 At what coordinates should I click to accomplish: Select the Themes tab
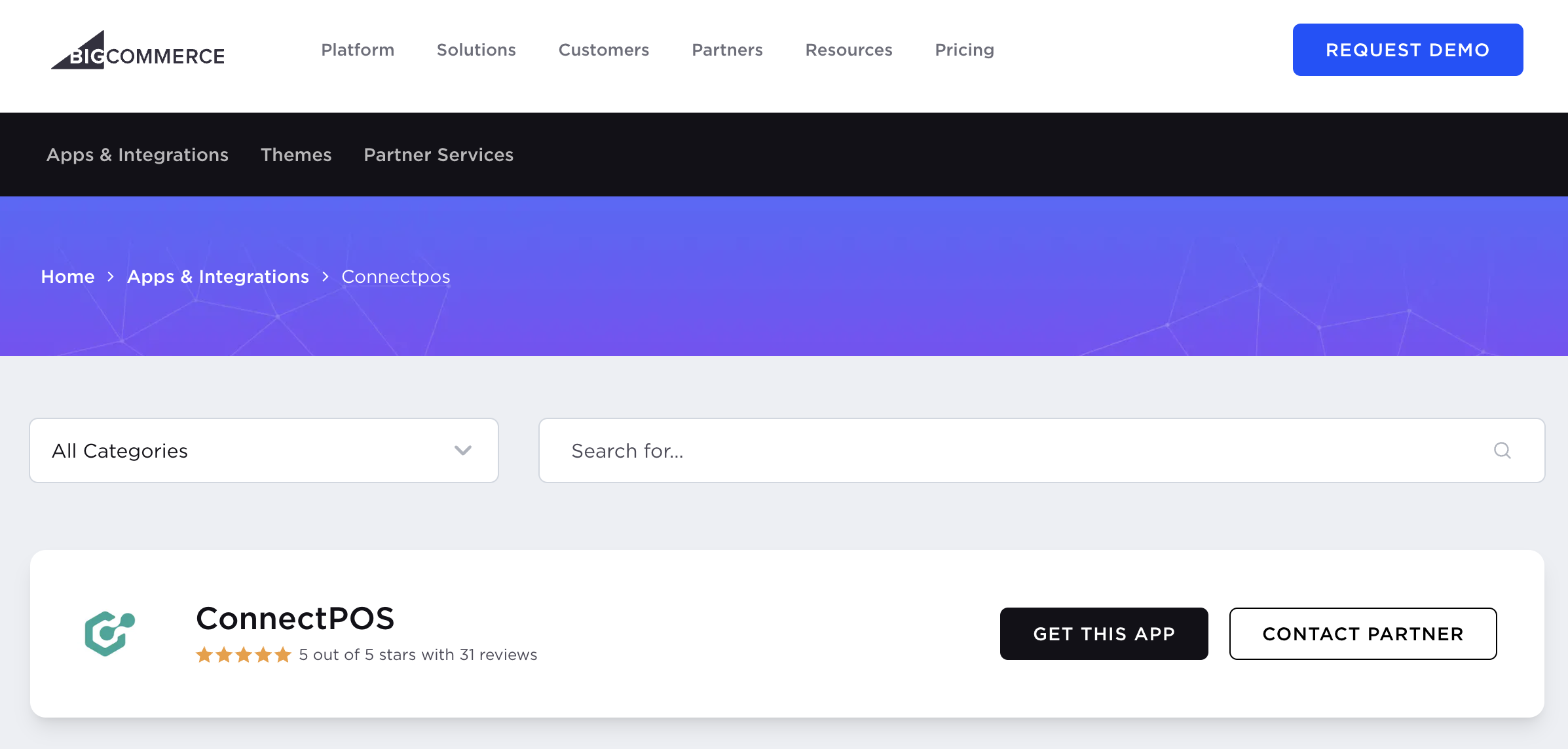pyautogui.click(x=296, y=155)
